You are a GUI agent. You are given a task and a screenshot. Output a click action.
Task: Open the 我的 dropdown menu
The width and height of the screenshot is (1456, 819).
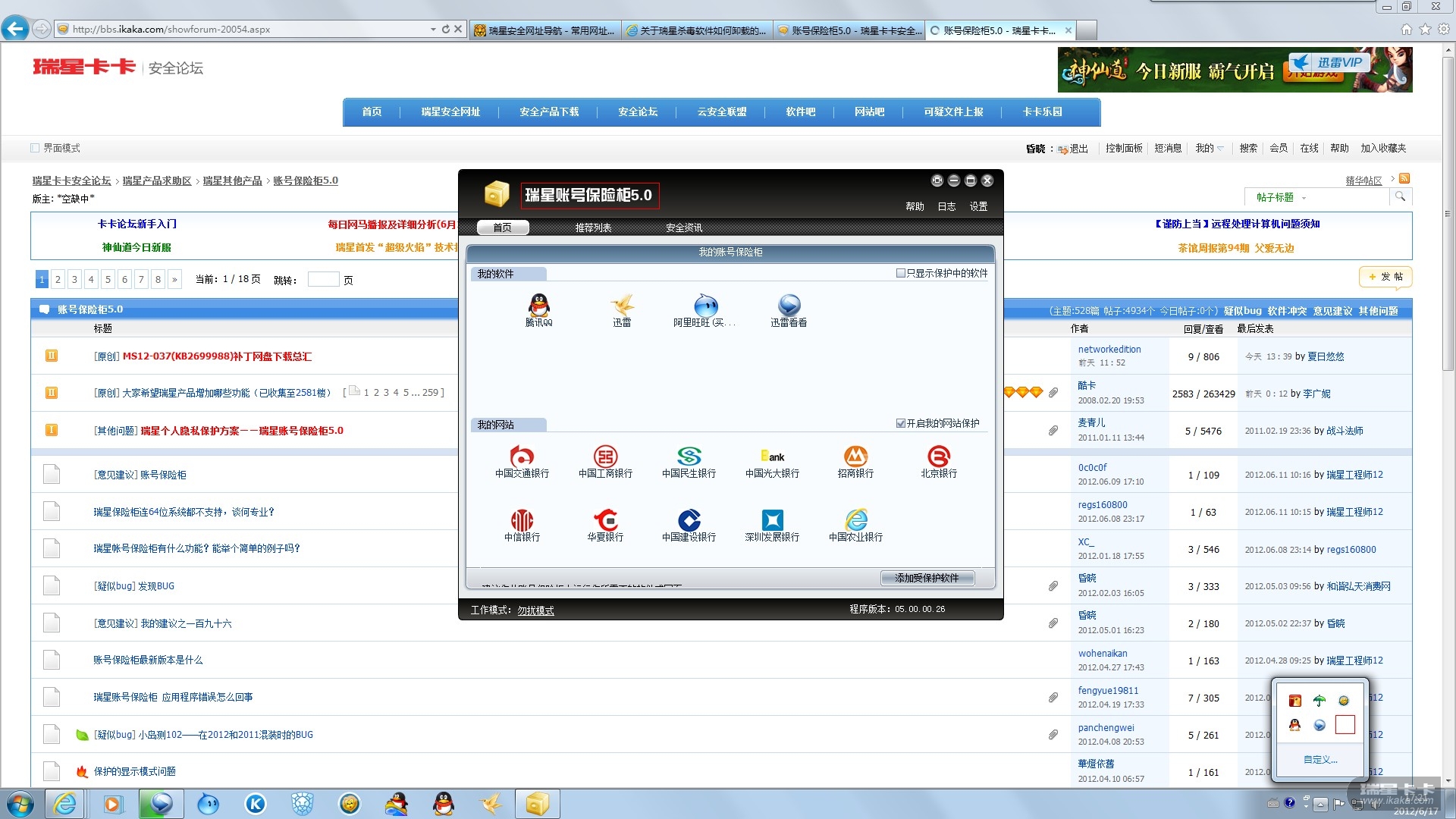[1210, 148]
